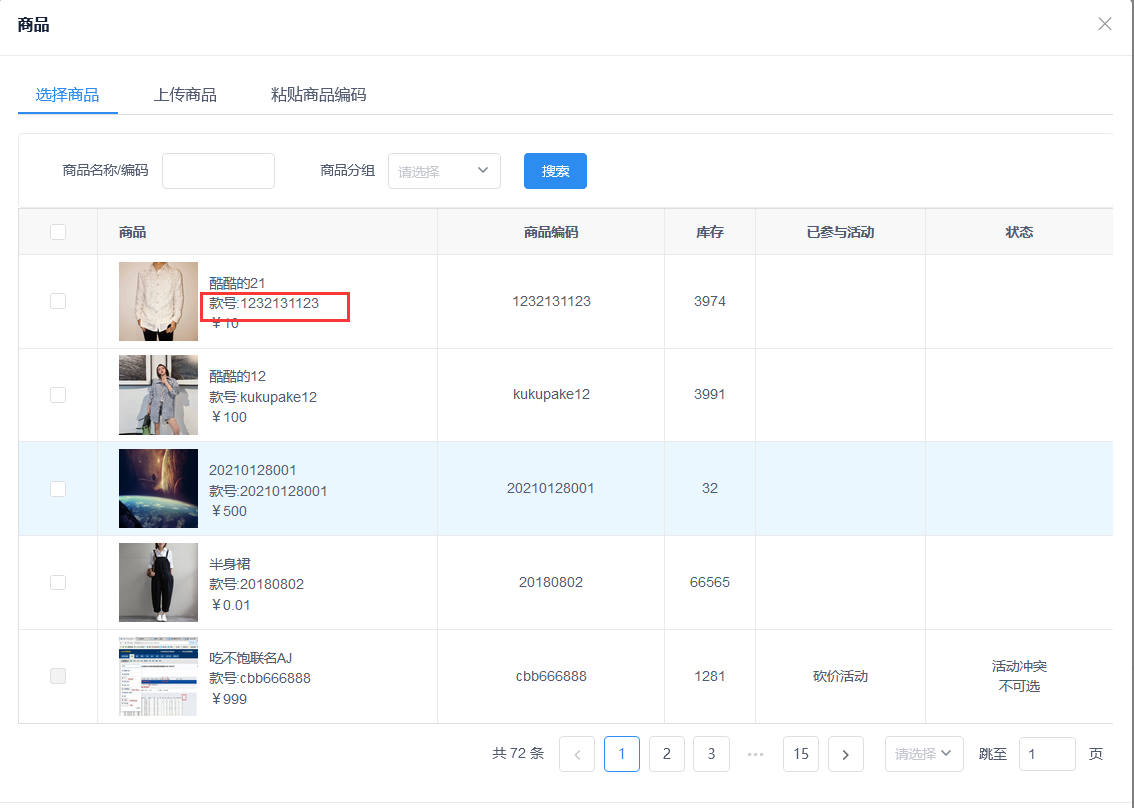This screenshot has height=808, width=1134.
Task: Click product code cell kukupake12
Action: [x=551, y=394]
